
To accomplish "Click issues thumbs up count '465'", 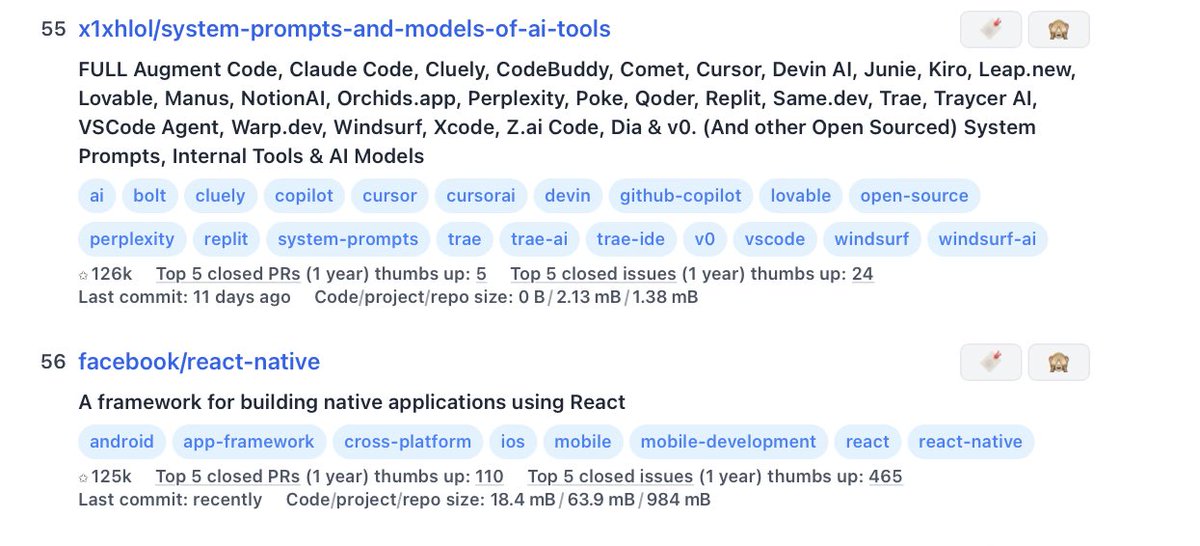I will (885, 477).
